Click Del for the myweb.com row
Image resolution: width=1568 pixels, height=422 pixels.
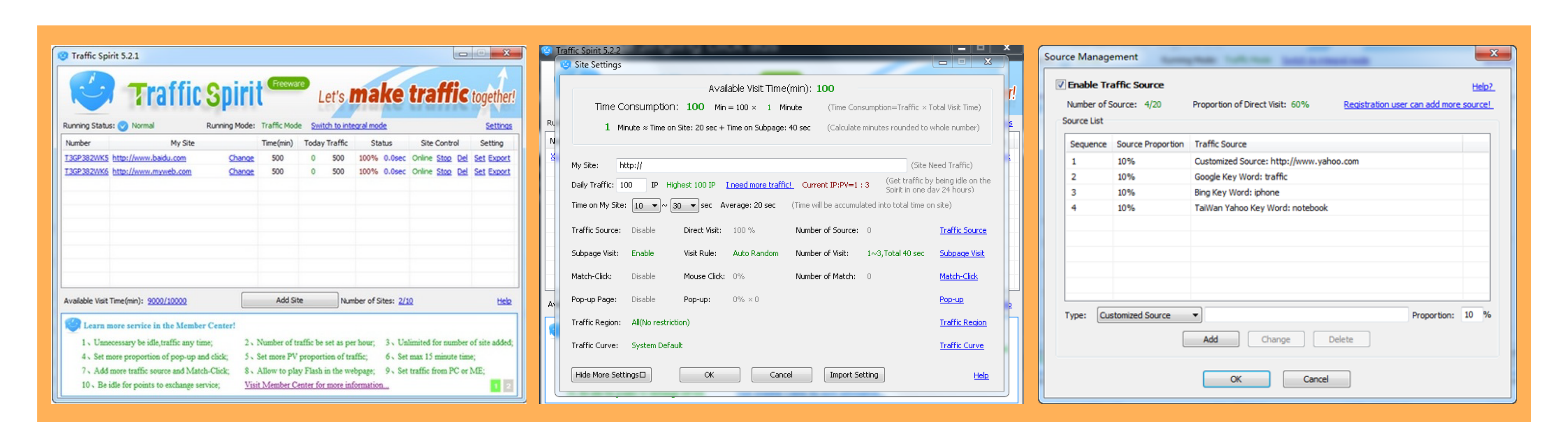click(463, 172)
